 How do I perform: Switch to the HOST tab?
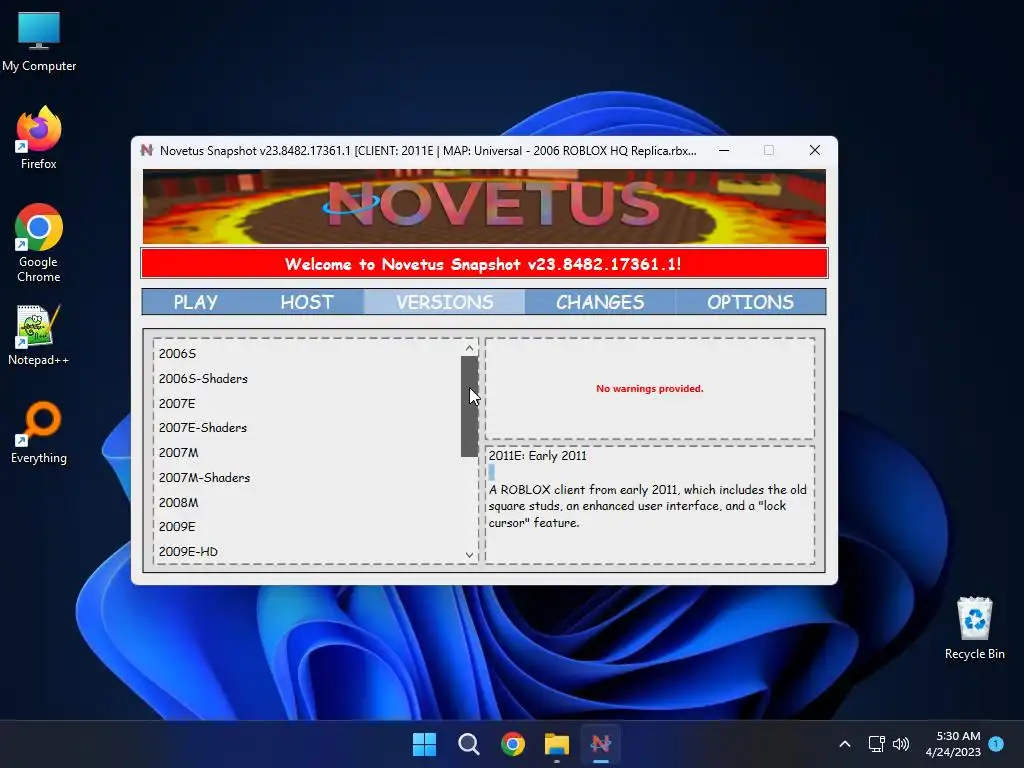pos(307,302)
